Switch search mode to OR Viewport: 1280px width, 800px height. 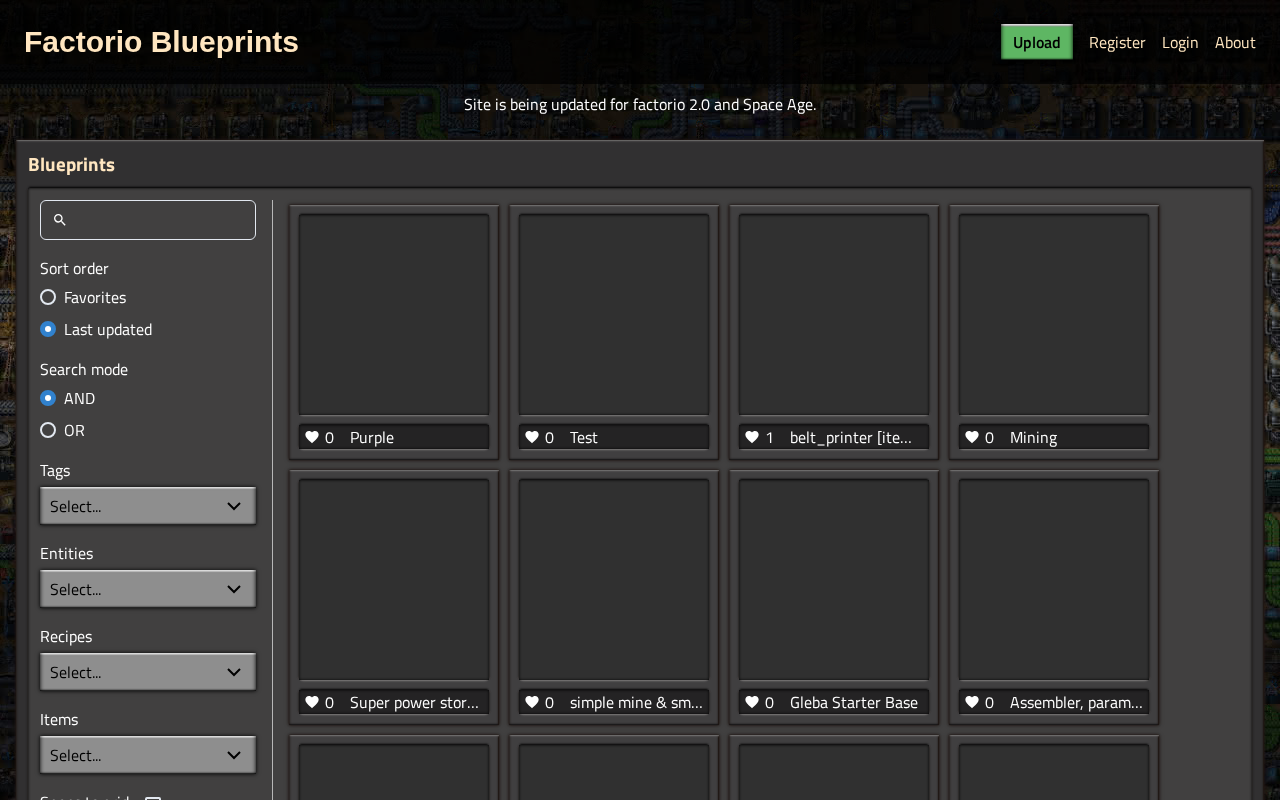tap(48, 430)
